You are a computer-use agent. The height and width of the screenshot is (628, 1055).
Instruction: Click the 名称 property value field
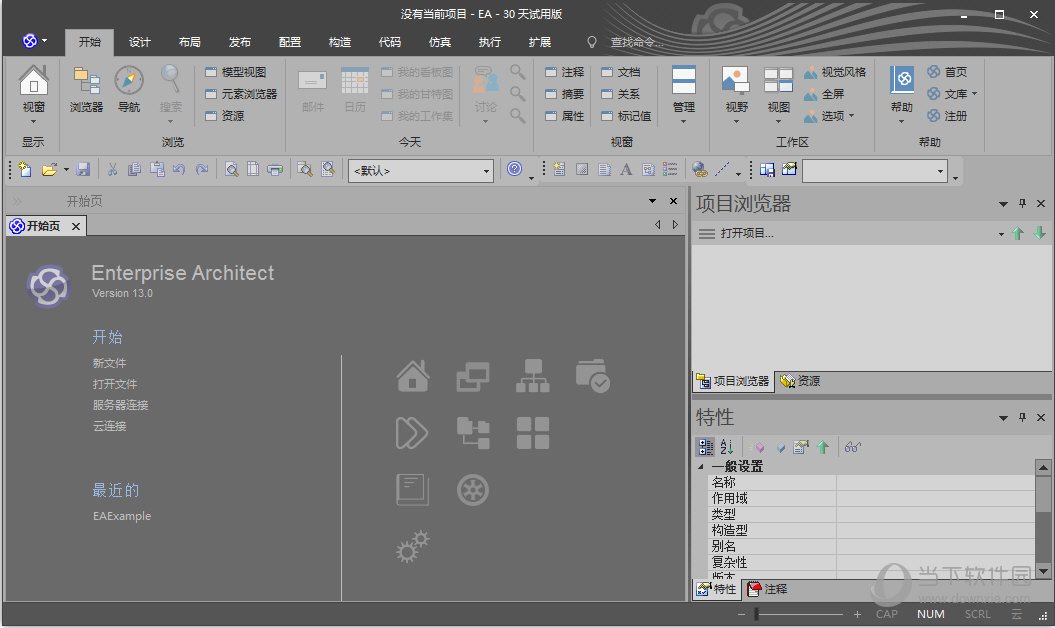click(x=935, y=482)
